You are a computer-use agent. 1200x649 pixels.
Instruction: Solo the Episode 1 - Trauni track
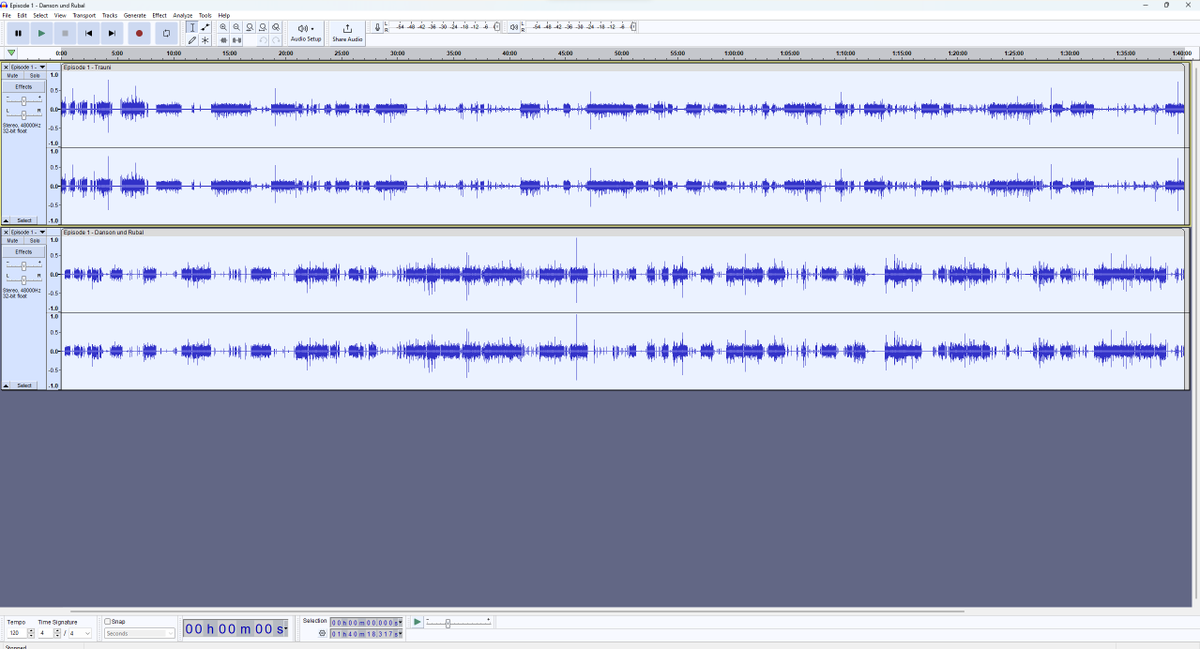[35, 75]
